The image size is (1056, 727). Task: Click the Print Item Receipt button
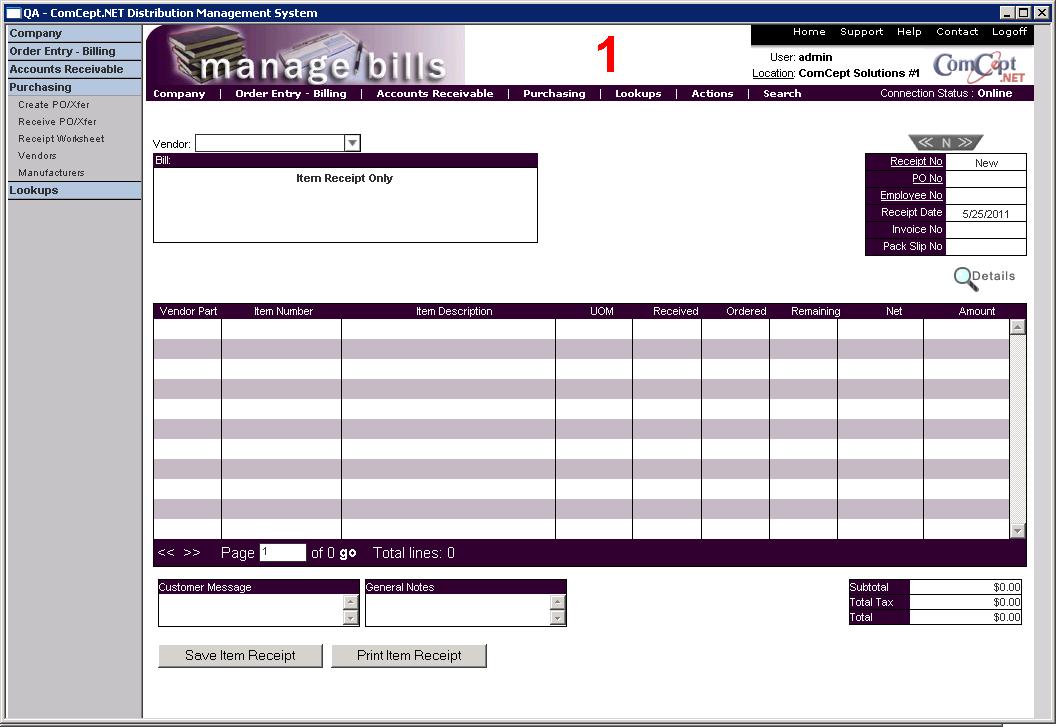coord(409,656)
